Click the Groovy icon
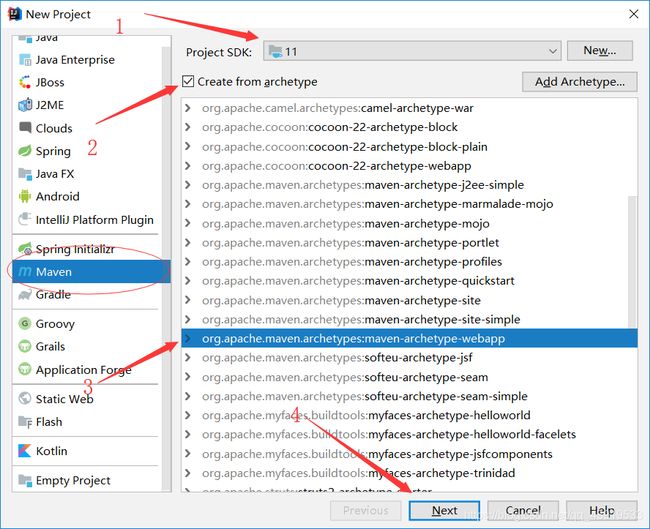Viewport: 650px width, 529px height. [x=25, y=323]
